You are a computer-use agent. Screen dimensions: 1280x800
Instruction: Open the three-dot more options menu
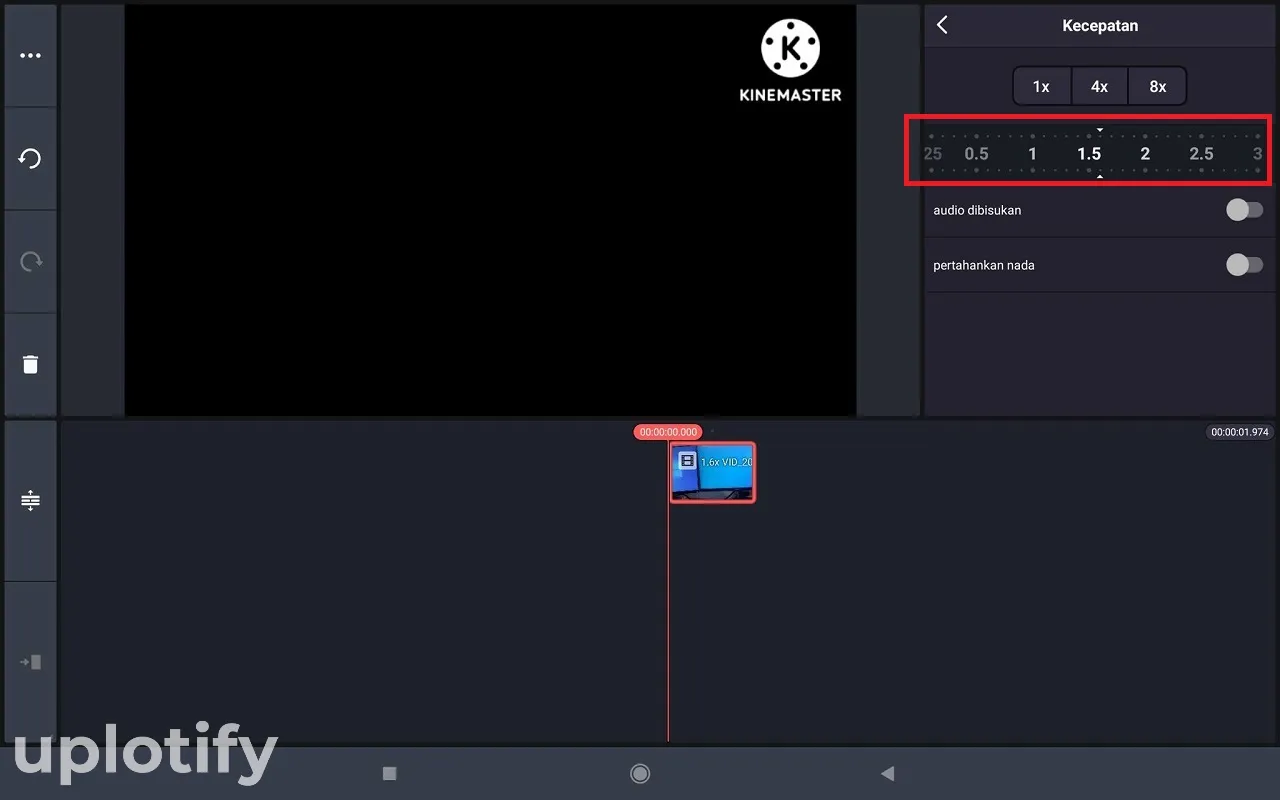click(x=30, y=56)
